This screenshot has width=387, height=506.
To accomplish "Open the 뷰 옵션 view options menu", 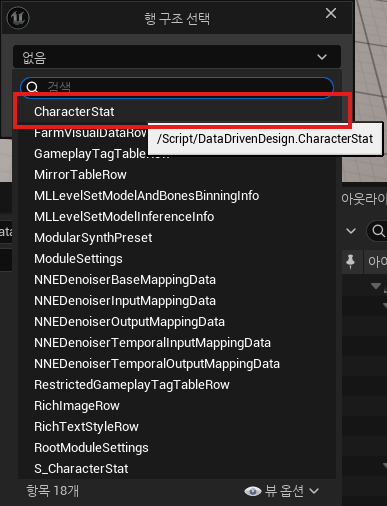I will tap(282, 491).
